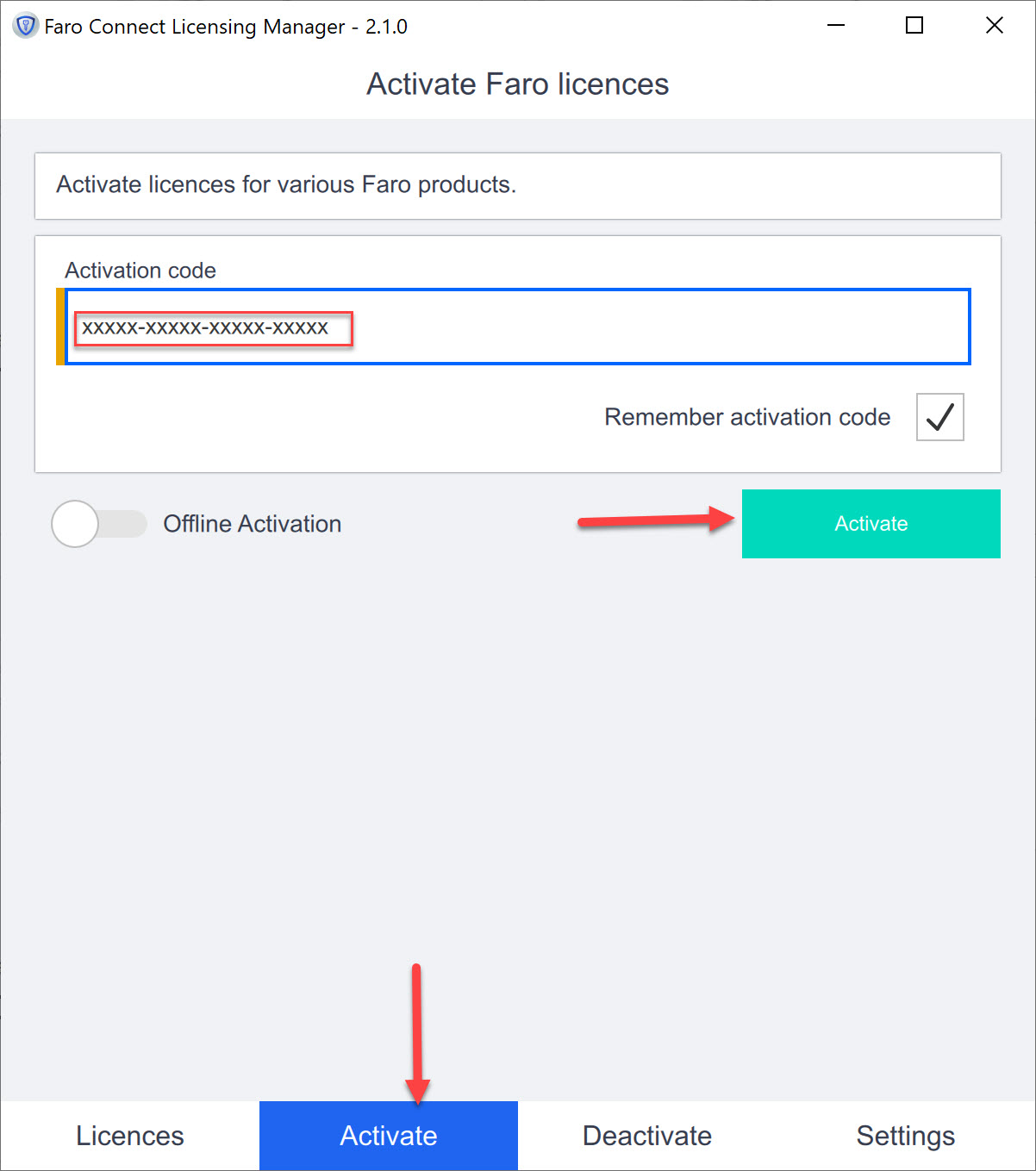Click the Offline Activation label
Viewport: 1036px width, 1171px height.
pos(253,524)
